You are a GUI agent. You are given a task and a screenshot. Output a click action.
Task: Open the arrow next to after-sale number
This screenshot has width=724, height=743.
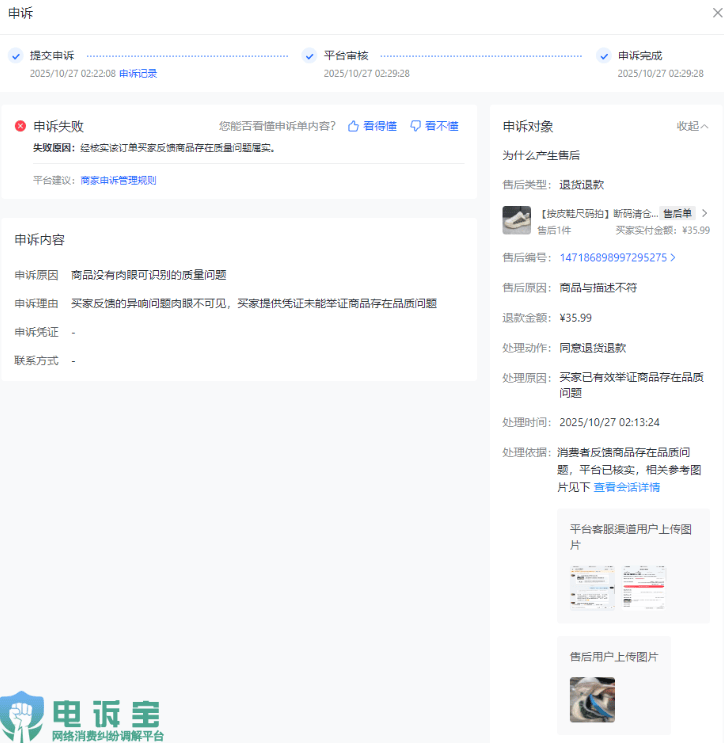point(673,257)
